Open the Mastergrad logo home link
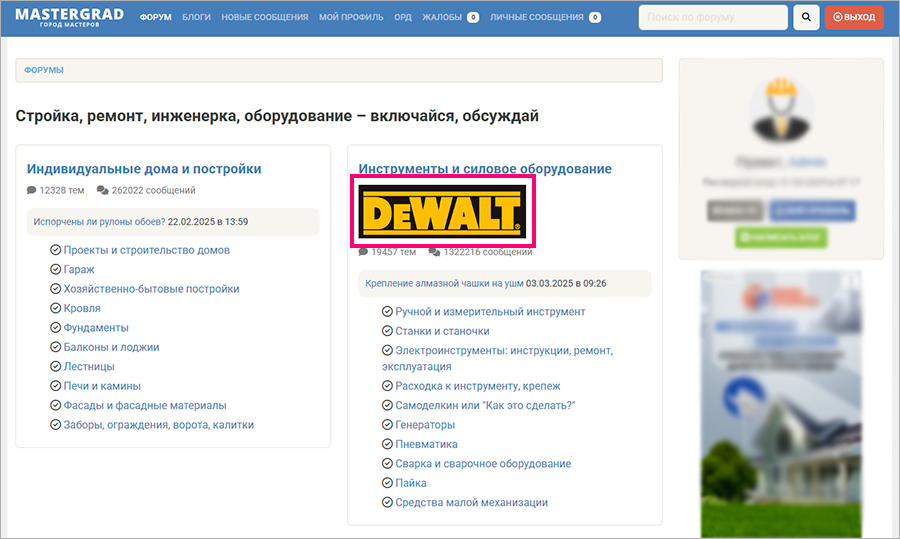 point(69,17)
